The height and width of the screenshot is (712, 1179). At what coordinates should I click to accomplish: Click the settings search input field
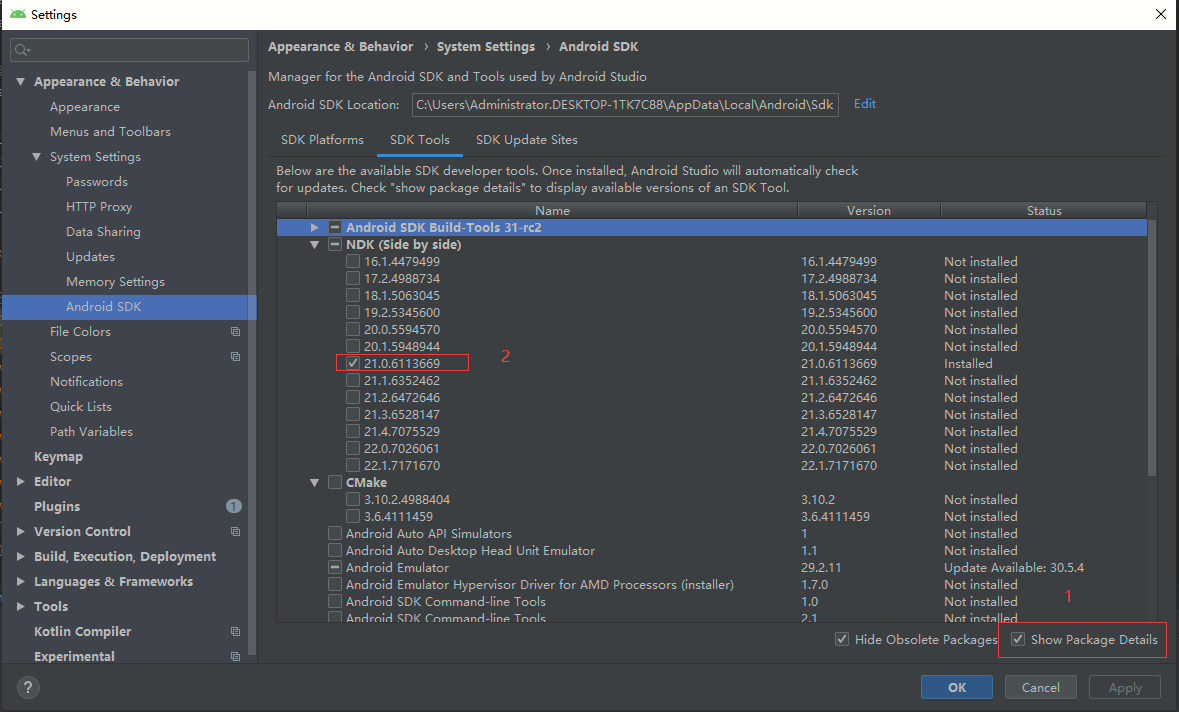pos(129,50)
